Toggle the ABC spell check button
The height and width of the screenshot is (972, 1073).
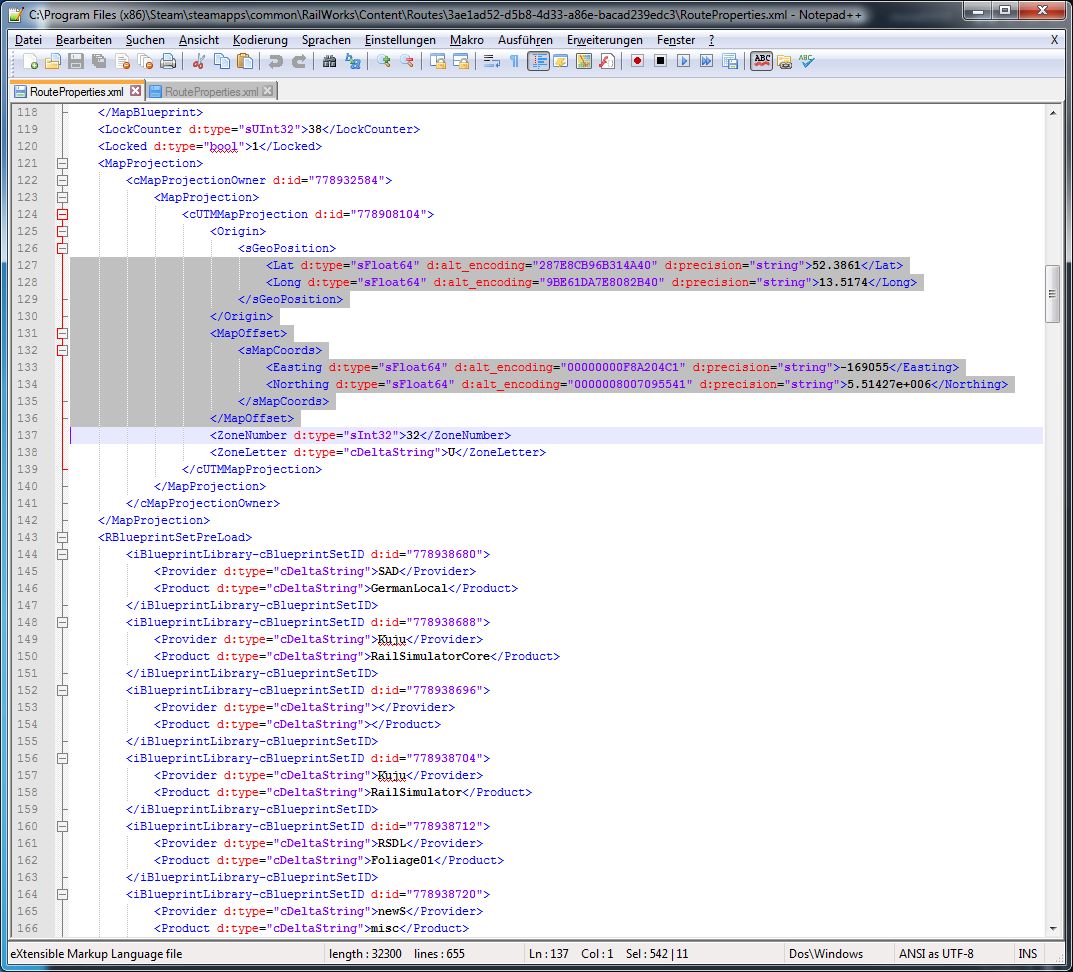pyautogui.click(x=762, y=62)
